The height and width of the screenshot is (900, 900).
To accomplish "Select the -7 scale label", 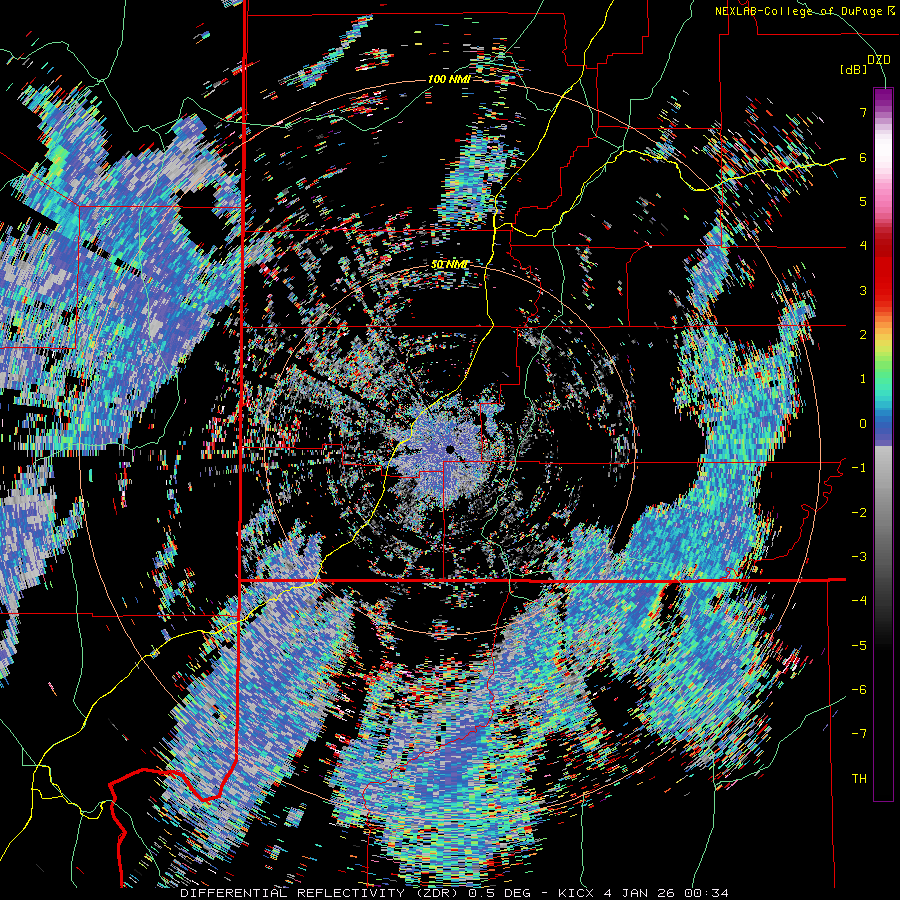I will pyautogui.click(x=859, y=734).
